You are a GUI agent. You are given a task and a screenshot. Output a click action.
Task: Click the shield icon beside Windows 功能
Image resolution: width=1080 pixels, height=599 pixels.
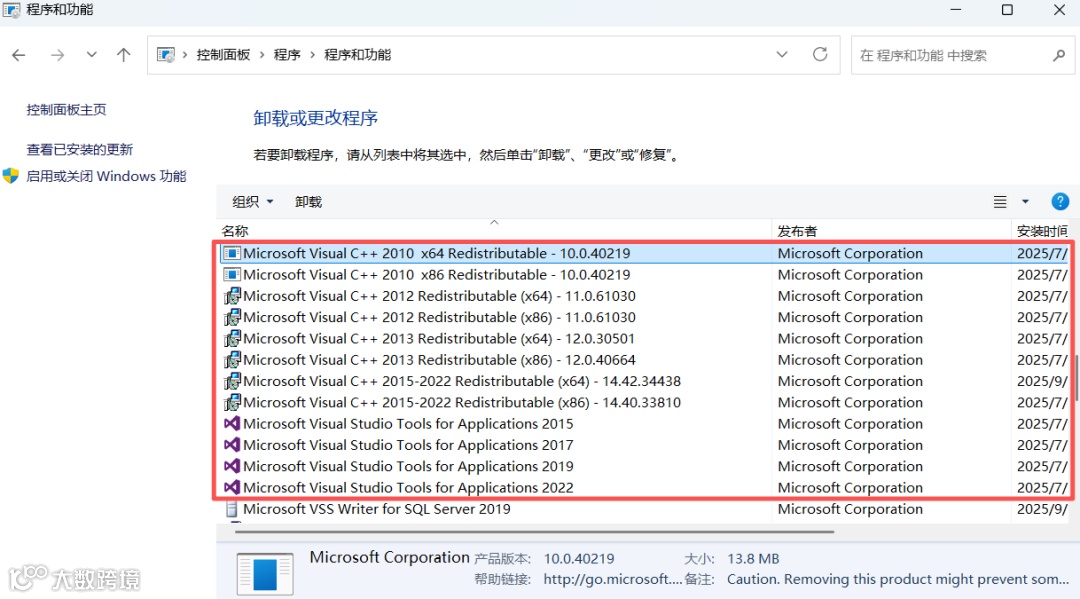[x=10, y=176]
